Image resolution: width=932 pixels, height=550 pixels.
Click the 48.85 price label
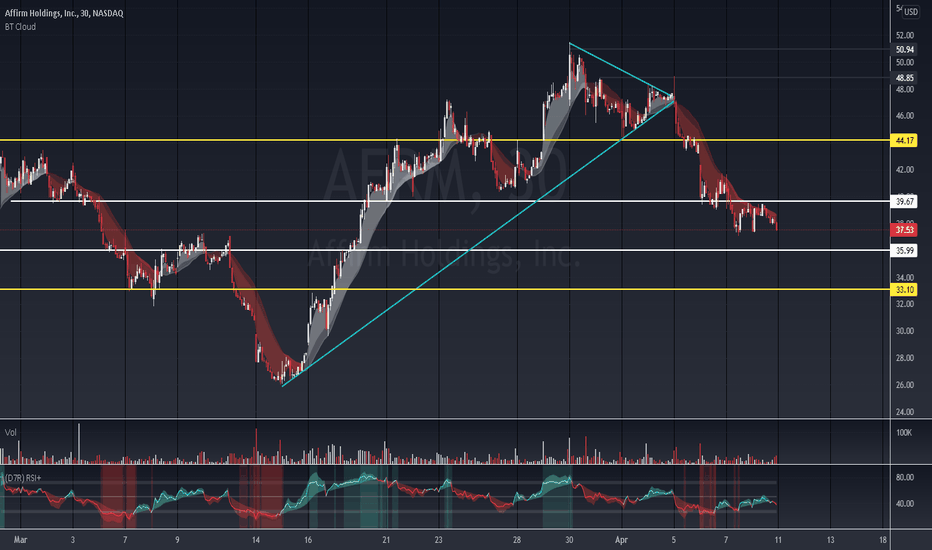905,78
